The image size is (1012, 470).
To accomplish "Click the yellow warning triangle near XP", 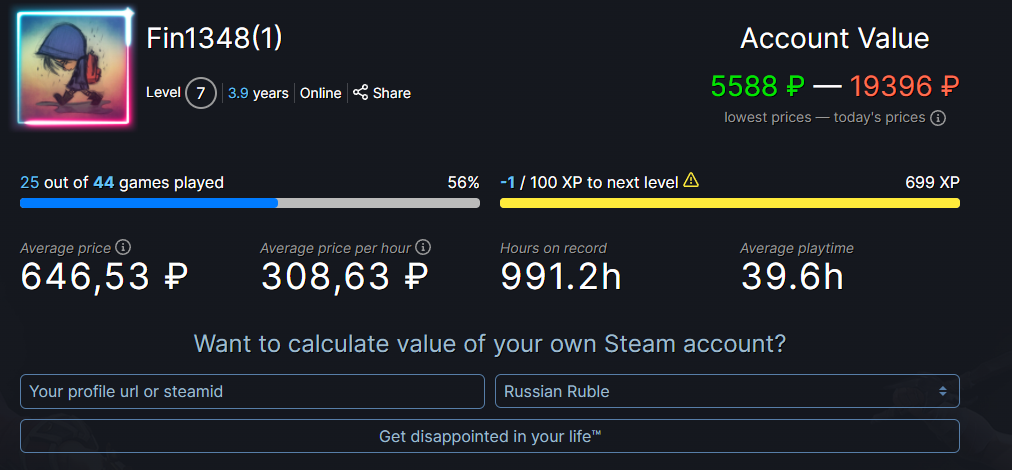I will (x=691, y=180).
